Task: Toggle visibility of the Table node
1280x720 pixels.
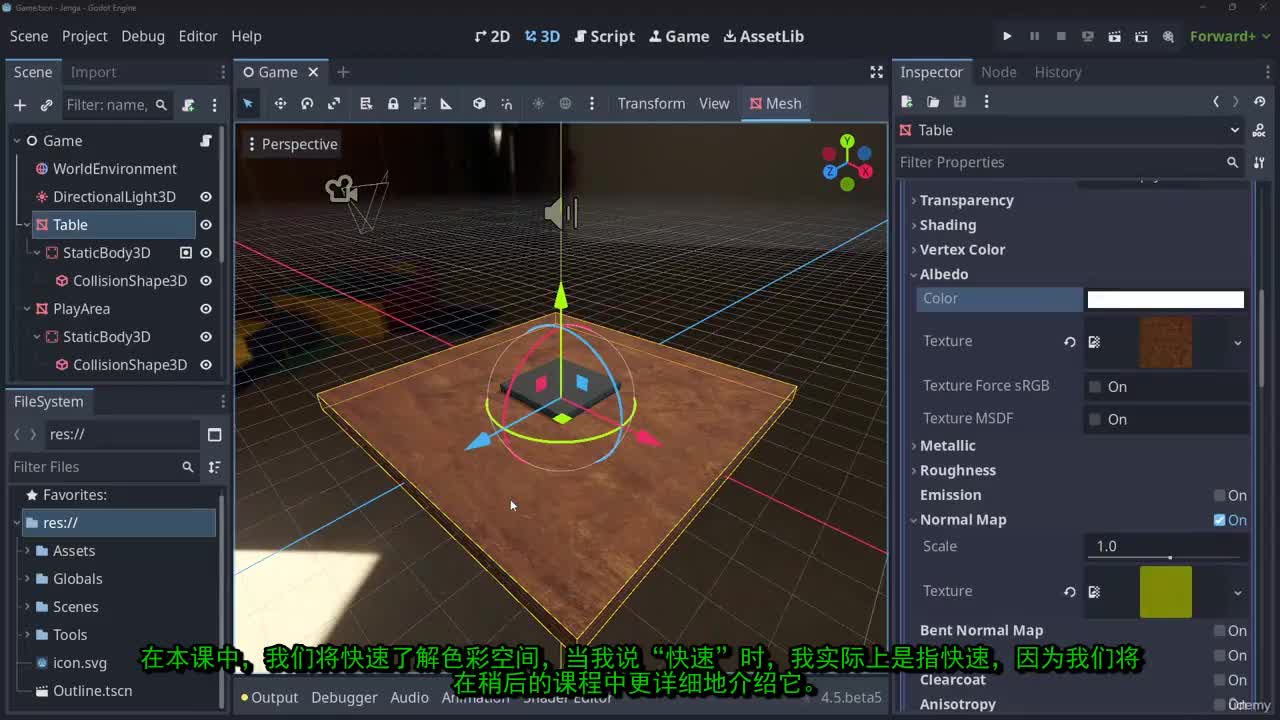Action: 206,225
